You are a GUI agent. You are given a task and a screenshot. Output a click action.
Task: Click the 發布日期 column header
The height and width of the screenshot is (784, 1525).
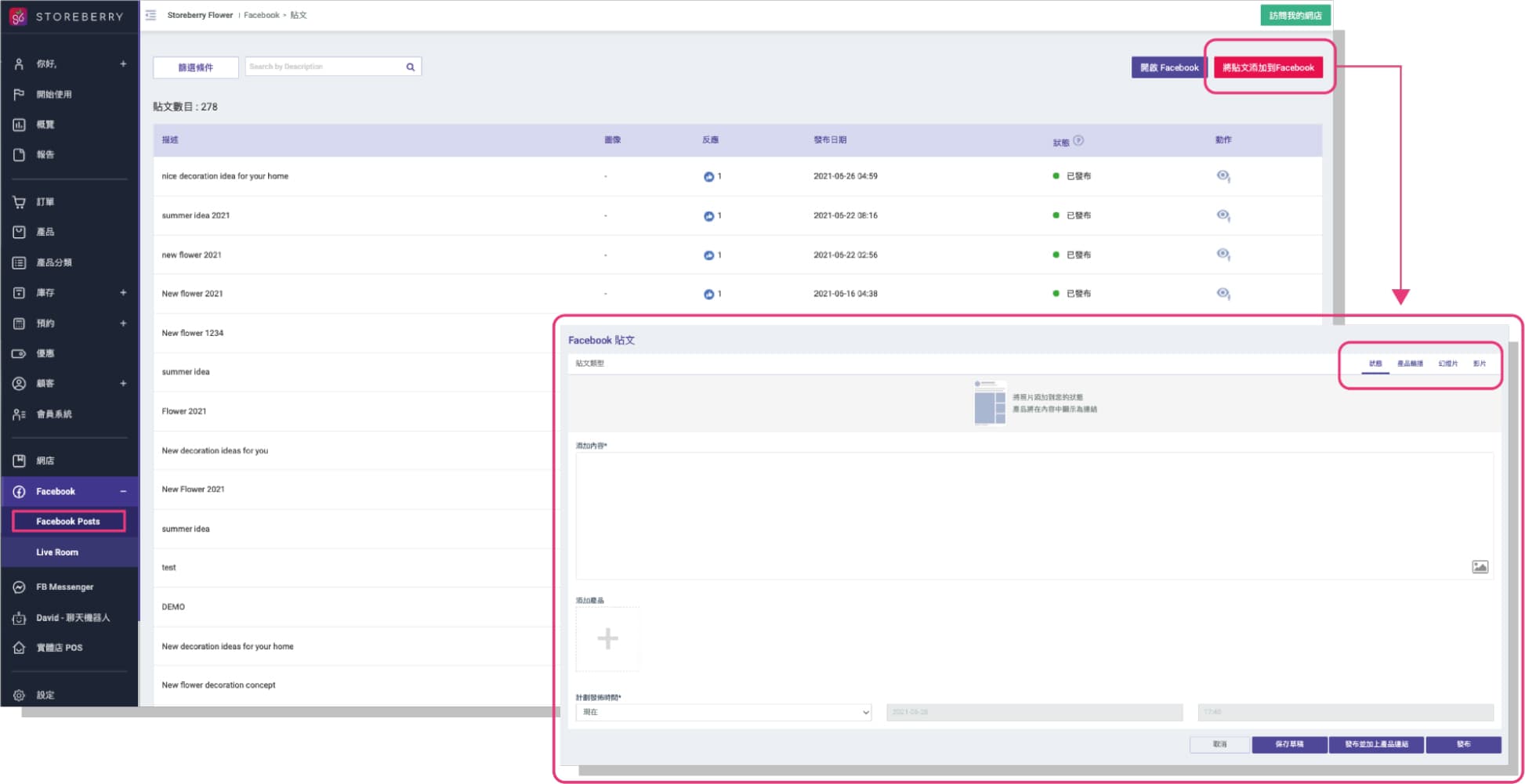[830, 140]
